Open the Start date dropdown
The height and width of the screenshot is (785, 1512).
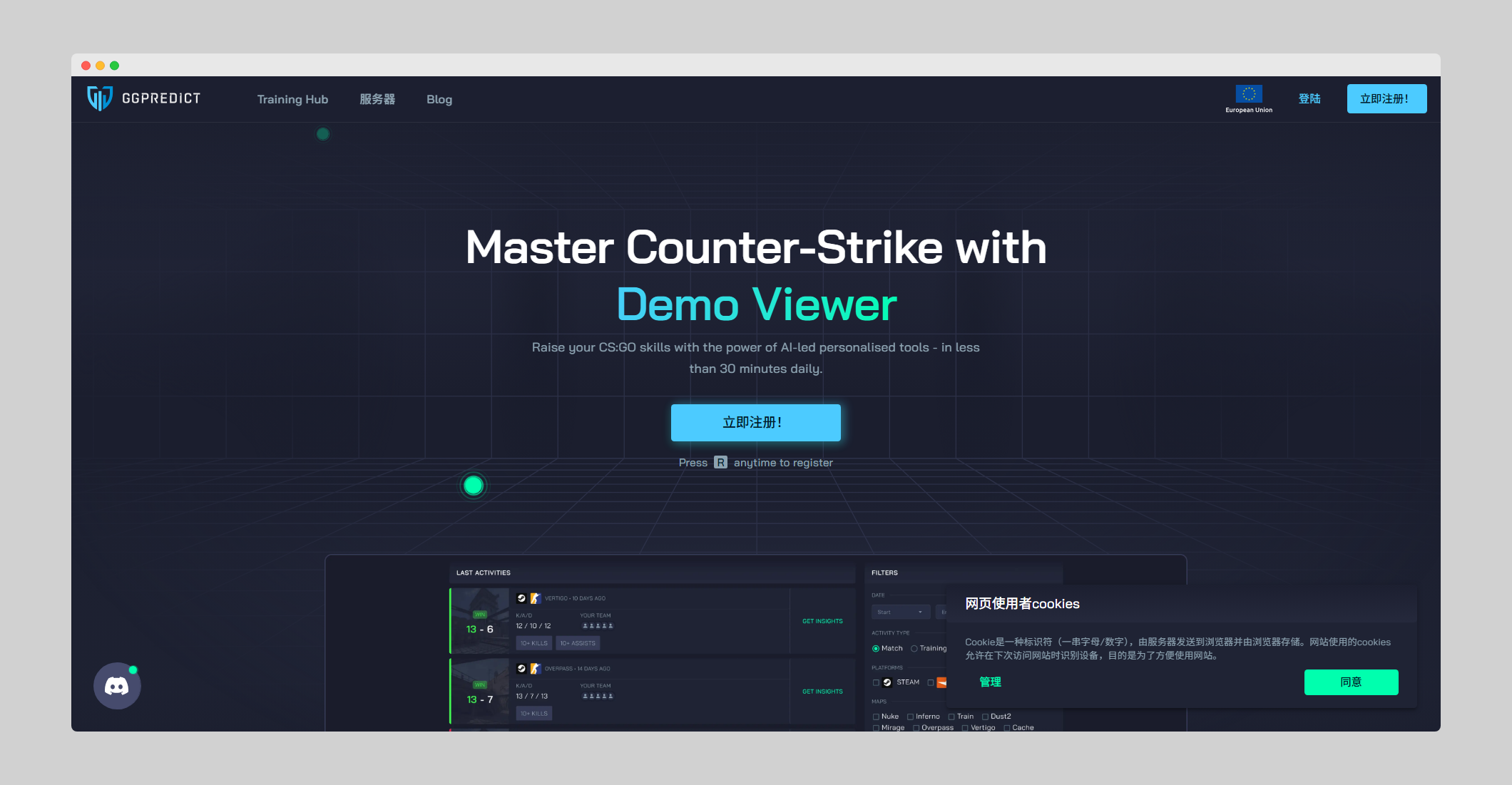[x=901, y=612]
